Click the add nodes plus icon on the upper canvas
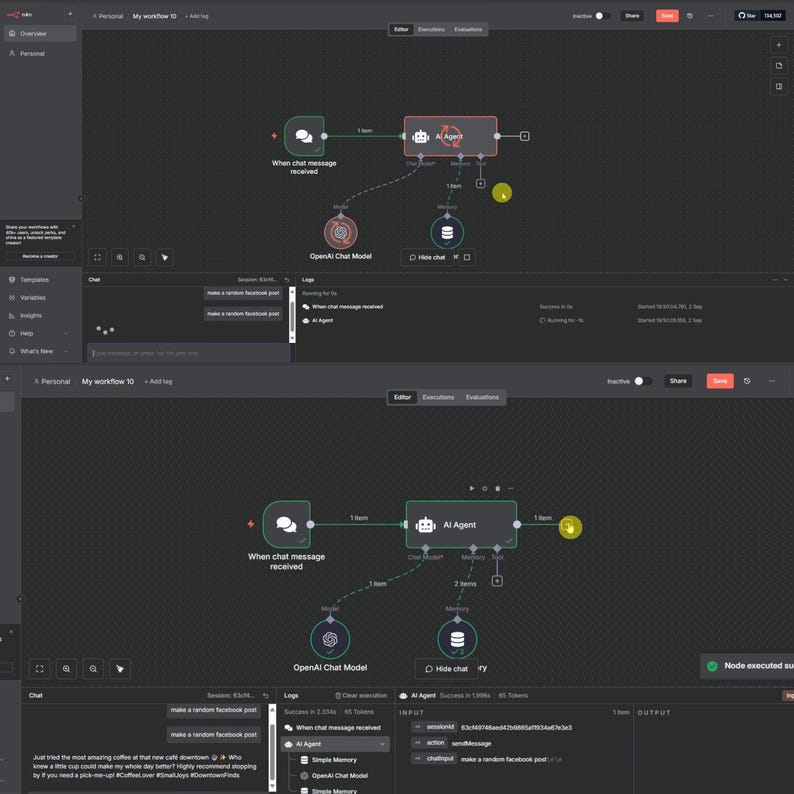Screen dimensions: 794x794 [778, 45]
